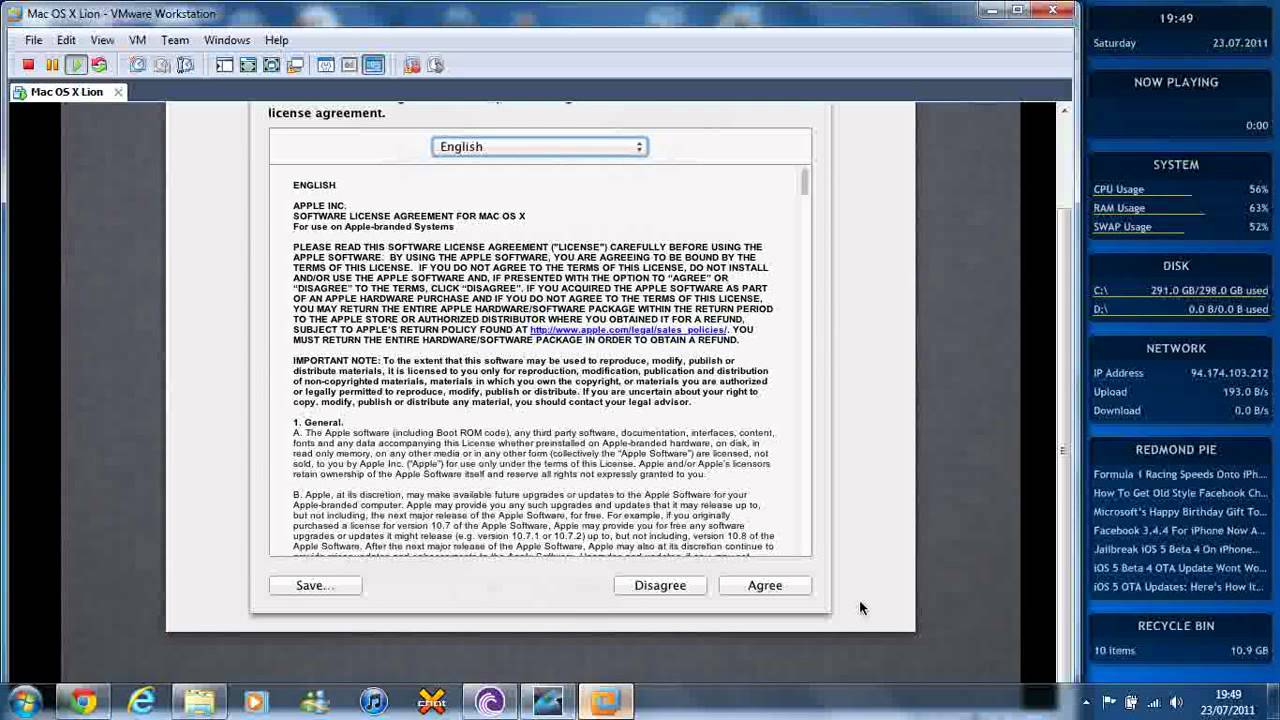Open the English language dropdown
Screen dimensions: 1280x720
(x=540, y=147)
